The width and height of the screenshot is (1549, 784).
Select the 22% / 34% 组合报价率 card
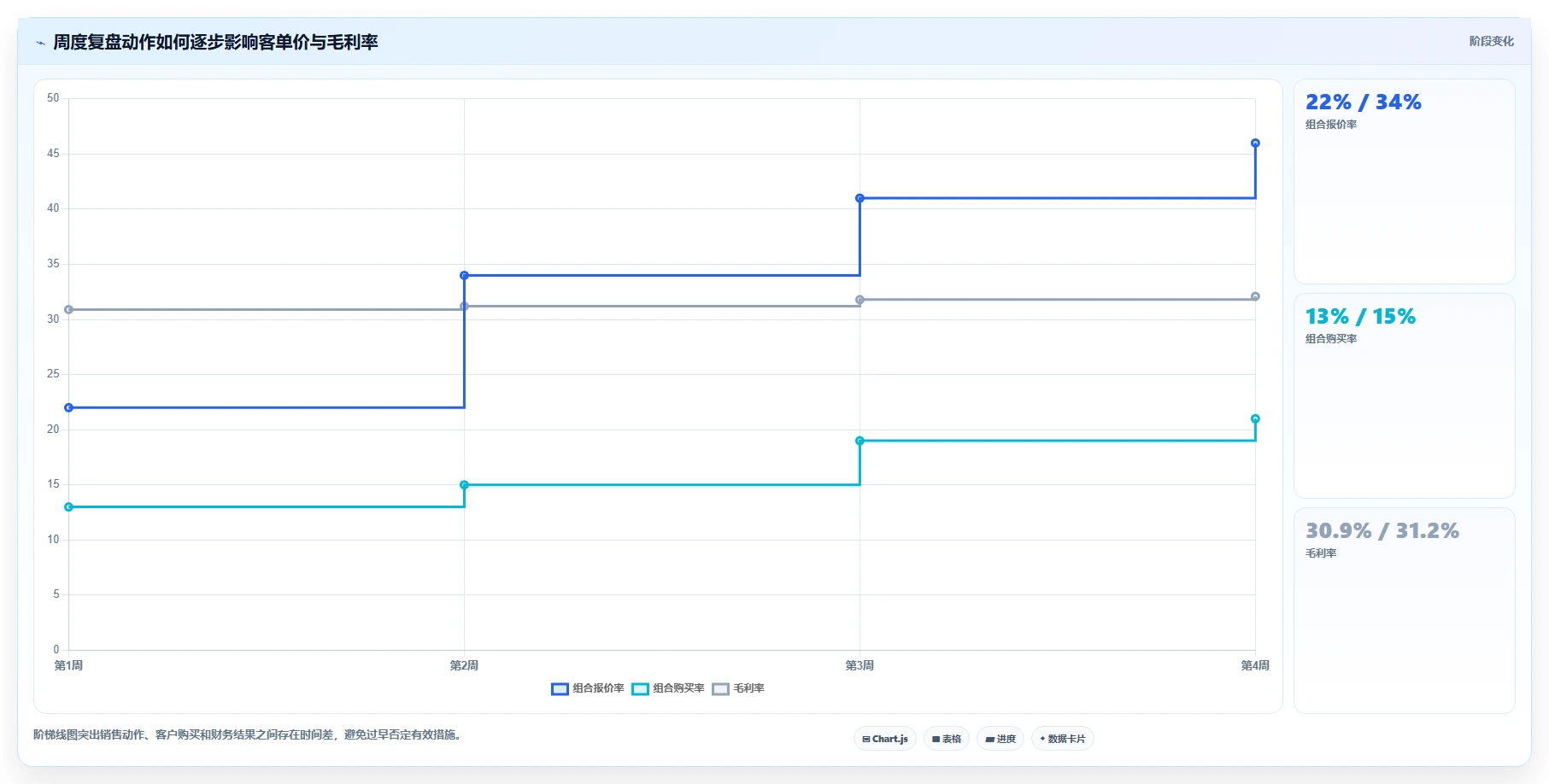(x=1405, y=182)
